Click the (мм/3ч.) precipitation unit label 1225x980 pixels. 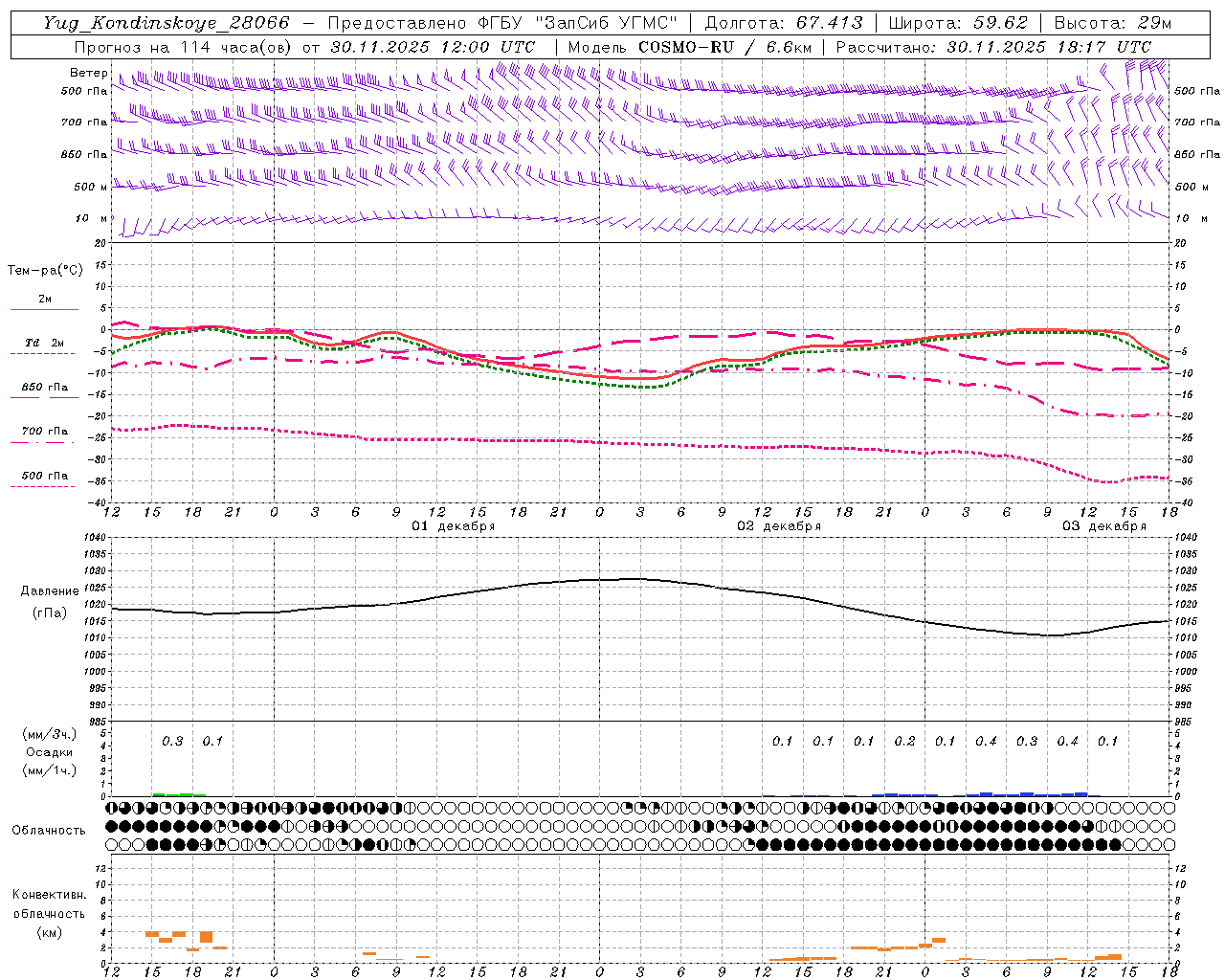50,734
